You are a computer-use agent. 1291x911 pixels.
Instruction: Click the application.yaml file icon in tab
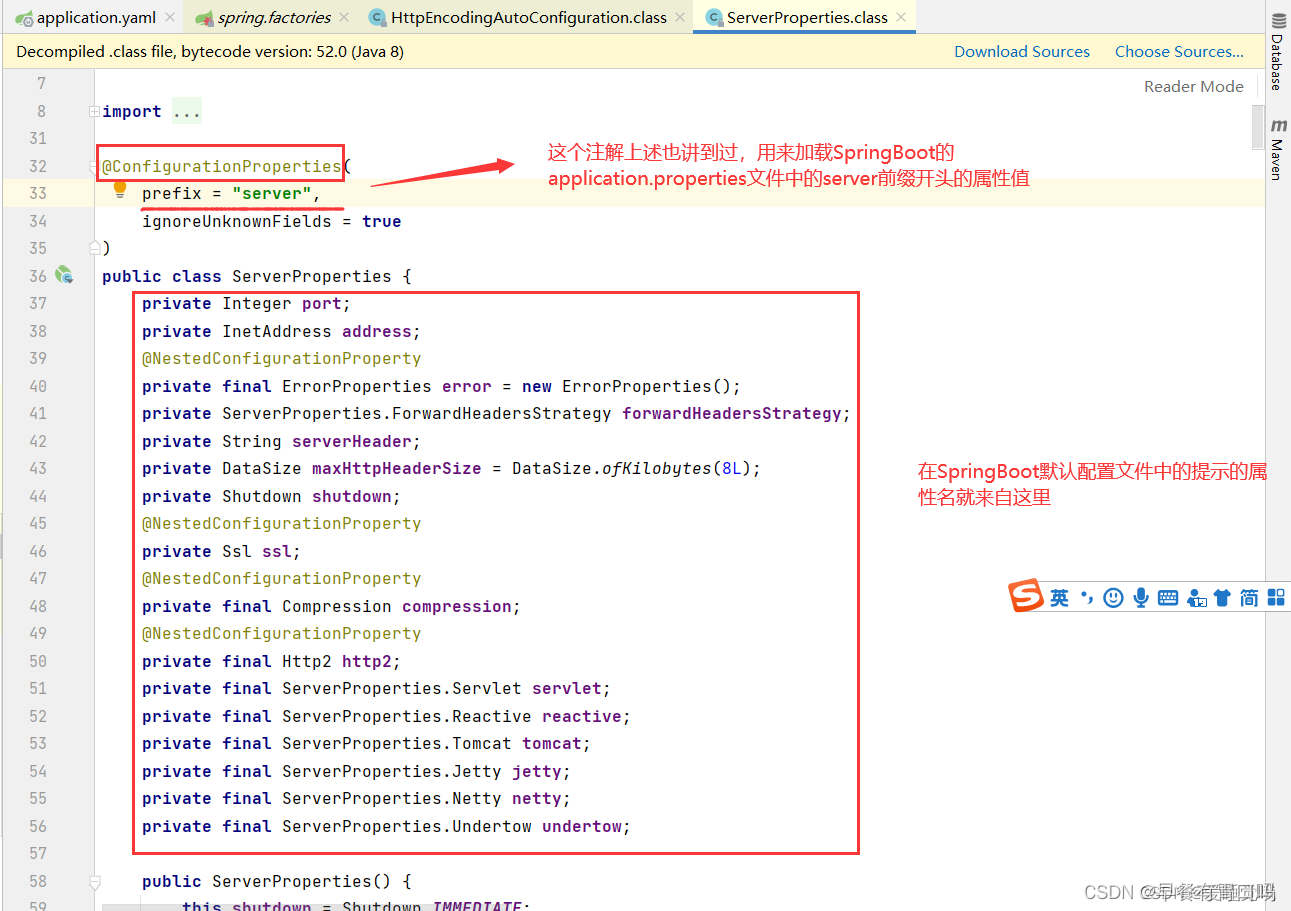coord(24,17)
